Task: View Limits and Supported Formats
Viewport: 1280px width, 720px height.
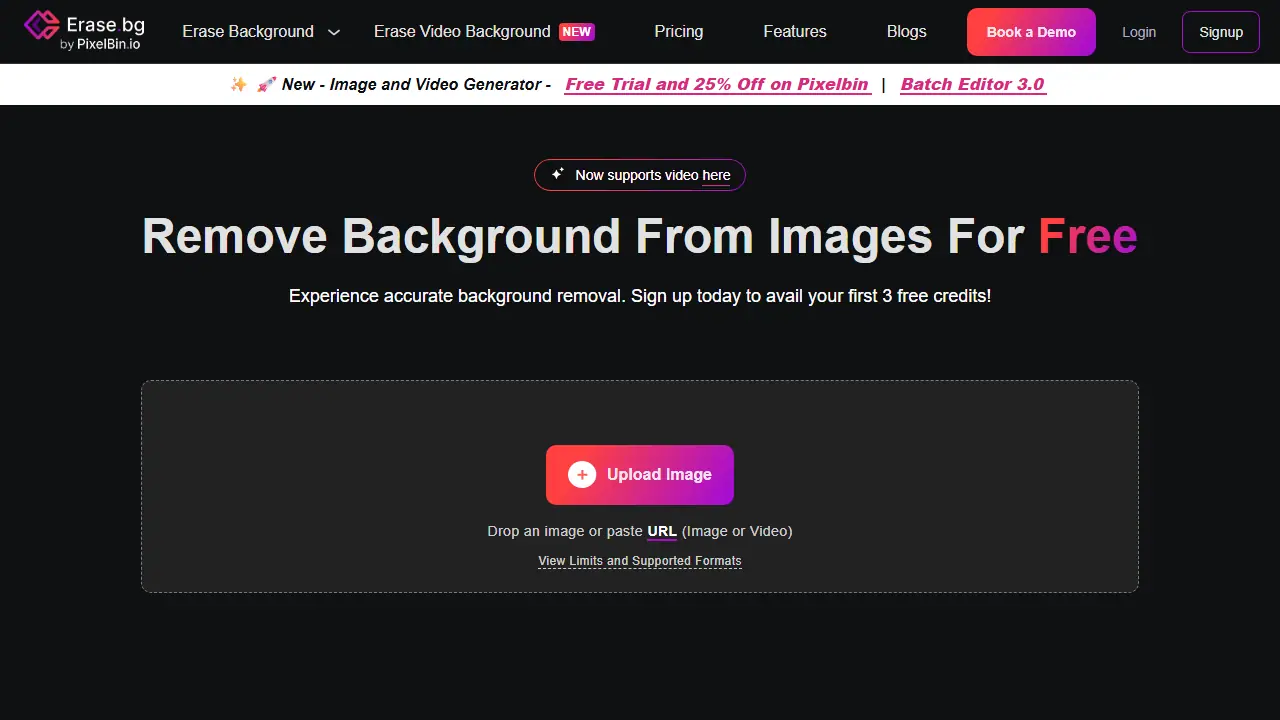Action: tap(640, 561)
